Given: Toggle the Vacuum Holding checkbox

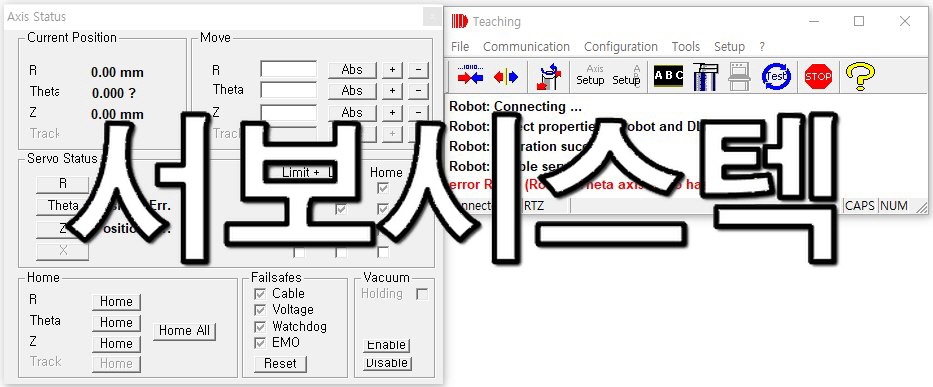Looking at the screenshot, I should tap(422, 294).
